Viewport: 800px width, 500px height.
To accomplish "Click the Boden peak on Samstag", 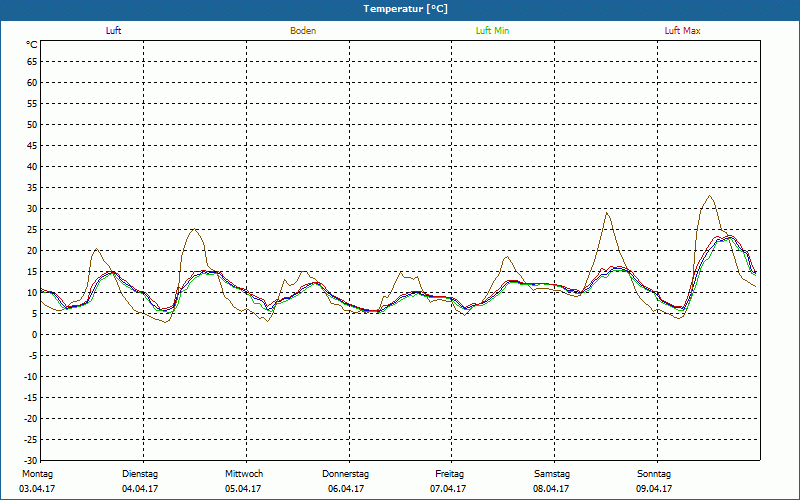I will (x=607, y=213).
